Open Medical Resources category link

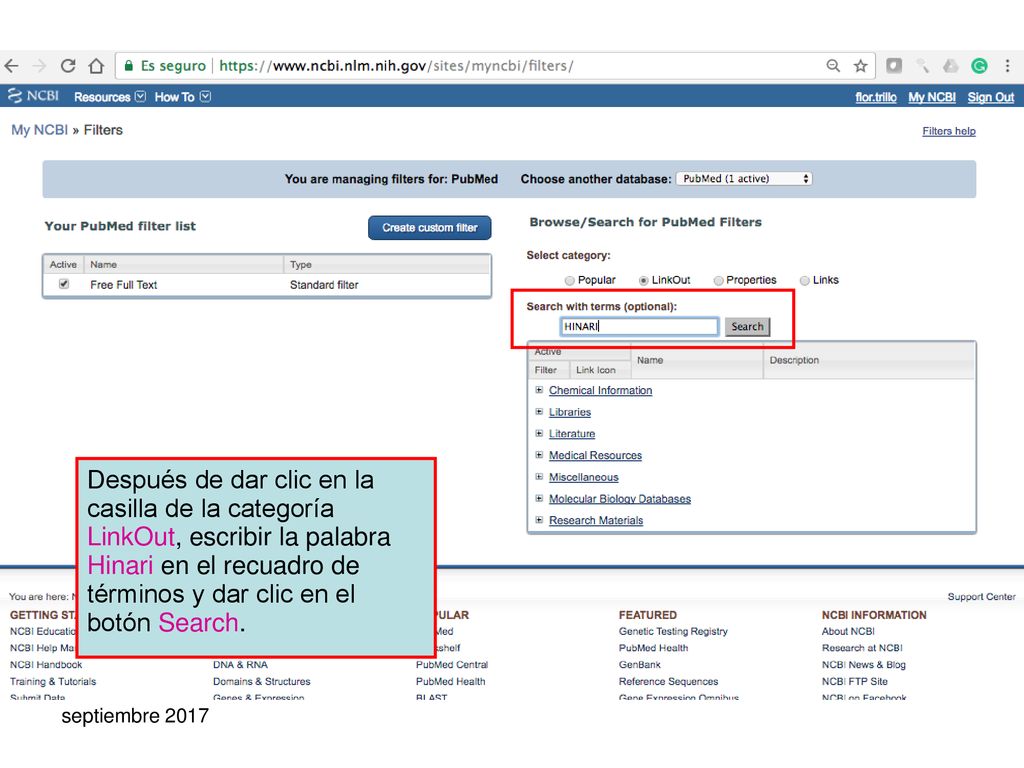[x=595, y=455]
